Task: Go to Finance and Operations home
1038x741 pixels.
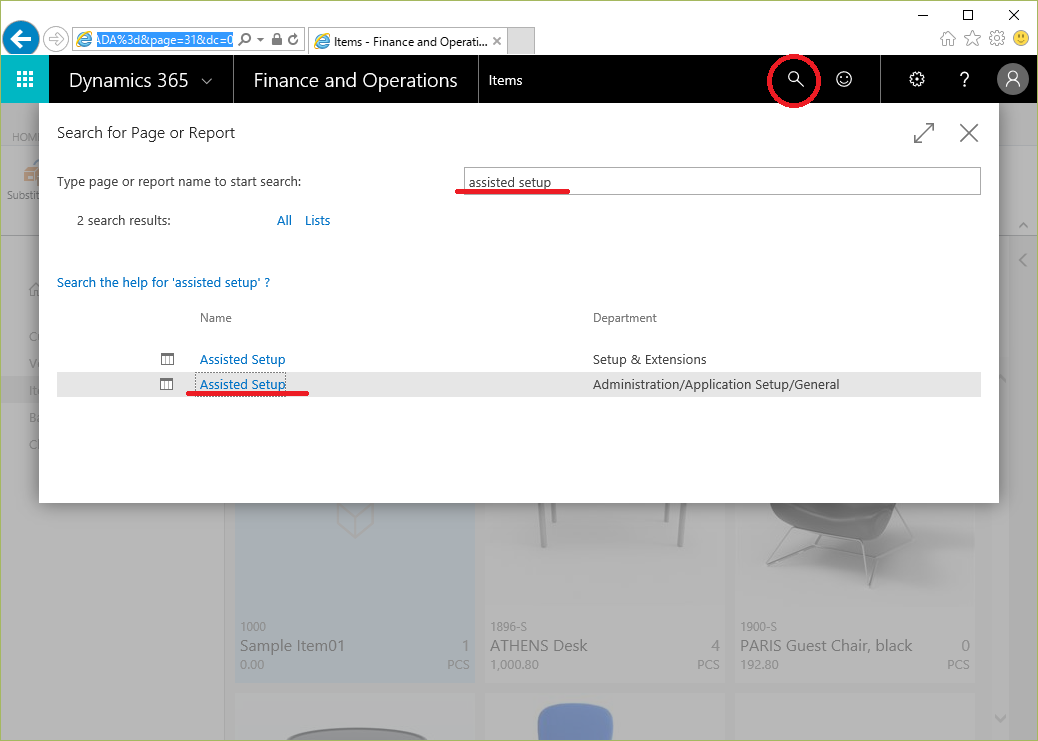Action: click(x=355, y=80)
